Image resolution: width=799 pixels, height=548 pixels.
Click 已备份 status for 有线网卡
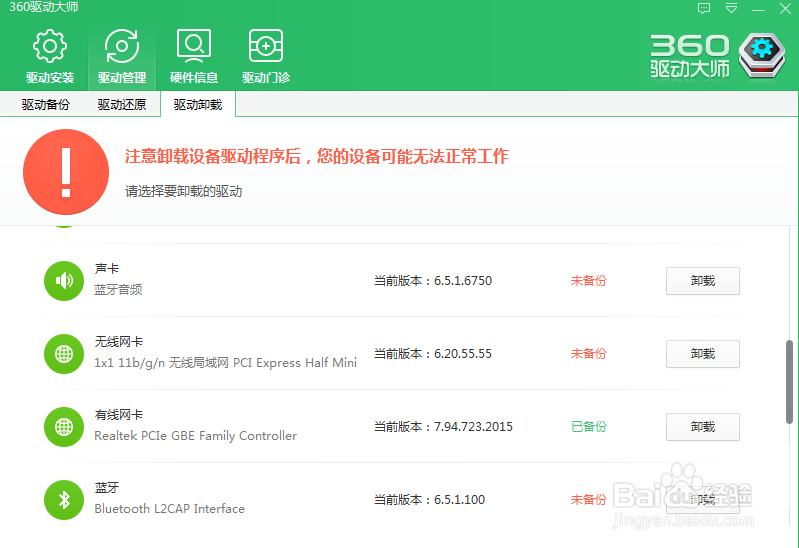tap(589, 427)
